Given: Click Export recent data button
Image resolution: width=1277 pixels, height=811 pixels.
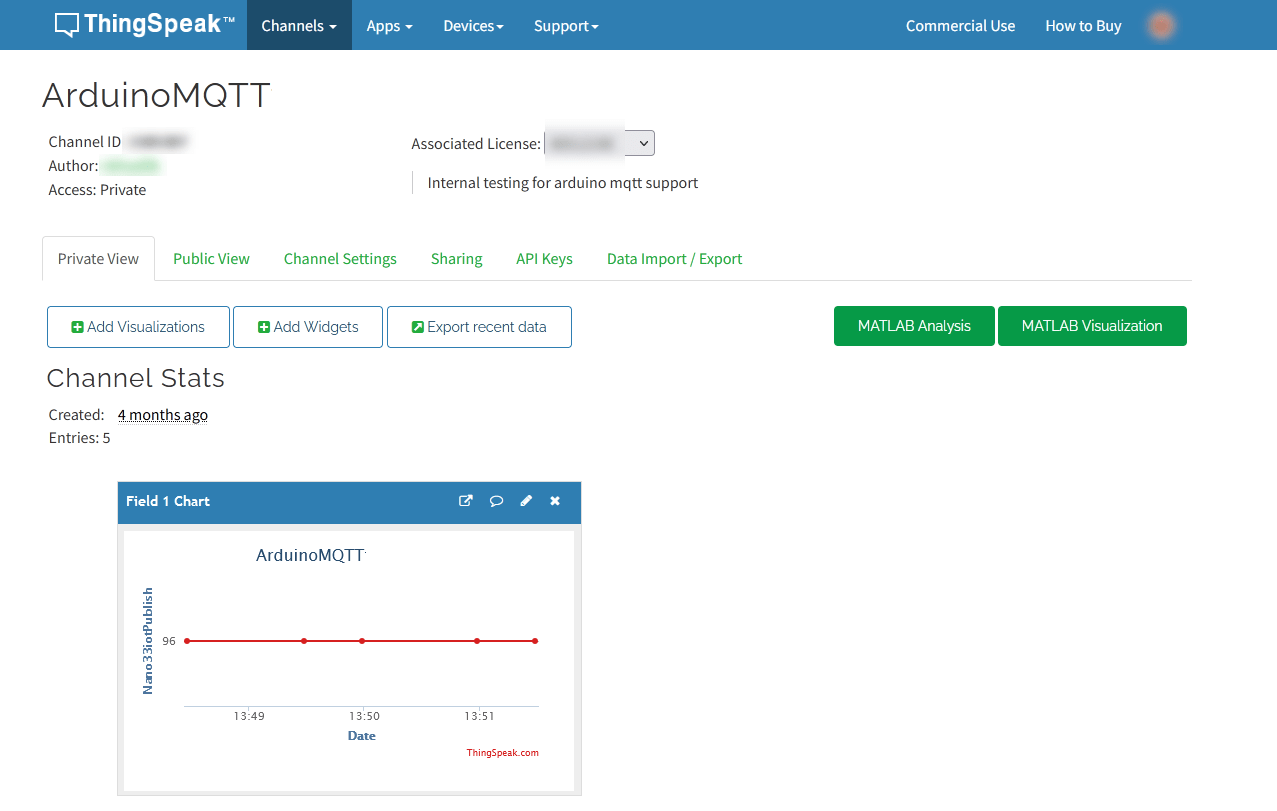Looking at the screenshot, I should point(479,327).
